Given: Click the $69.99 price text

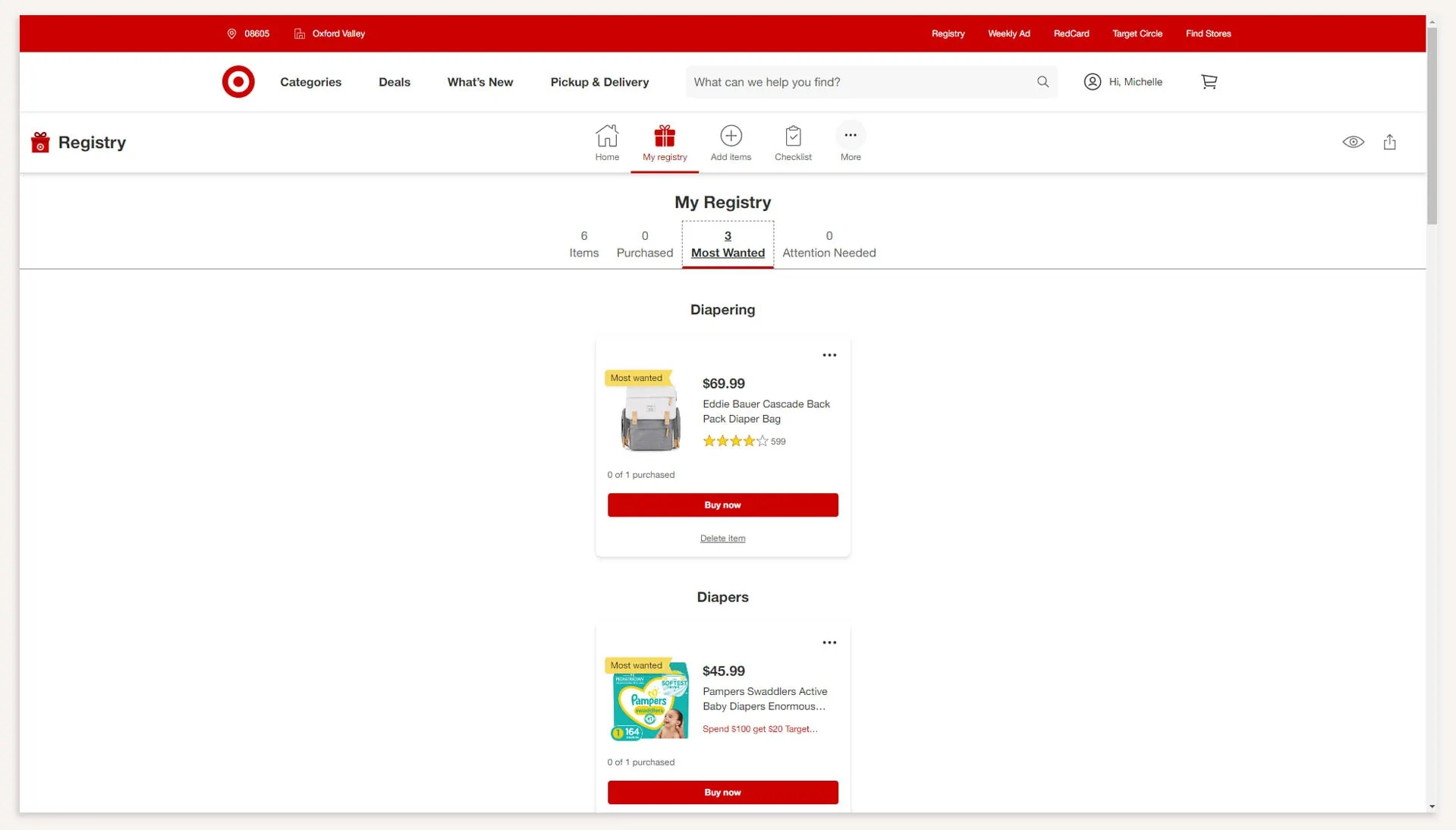Looking at the screenshot, I should (x=723, y=384).
